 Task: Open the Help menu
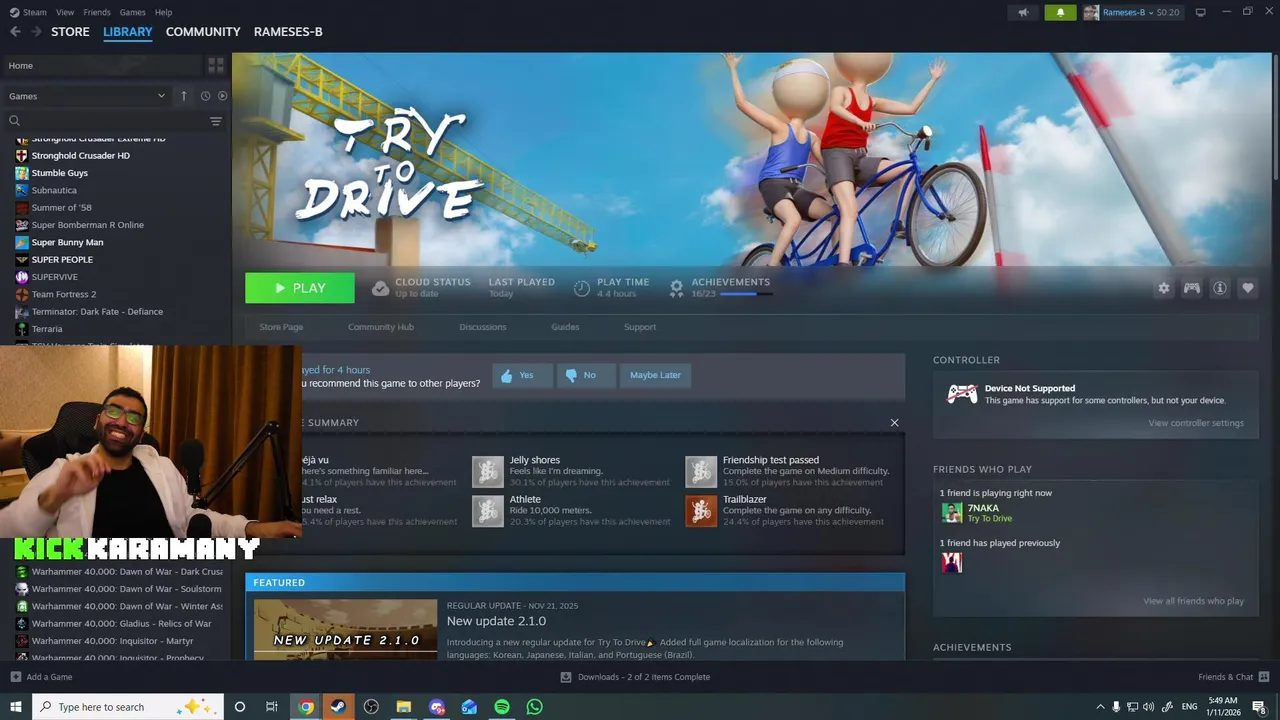pyautogui.click(x=164, y=12)
